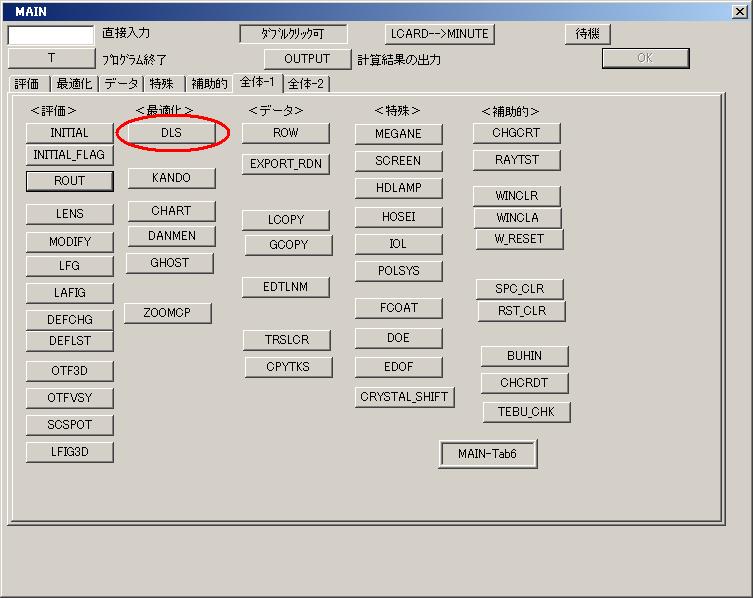Open the データ tab
This screenshot has height=598, width=753.
click(x=121, y=84)
